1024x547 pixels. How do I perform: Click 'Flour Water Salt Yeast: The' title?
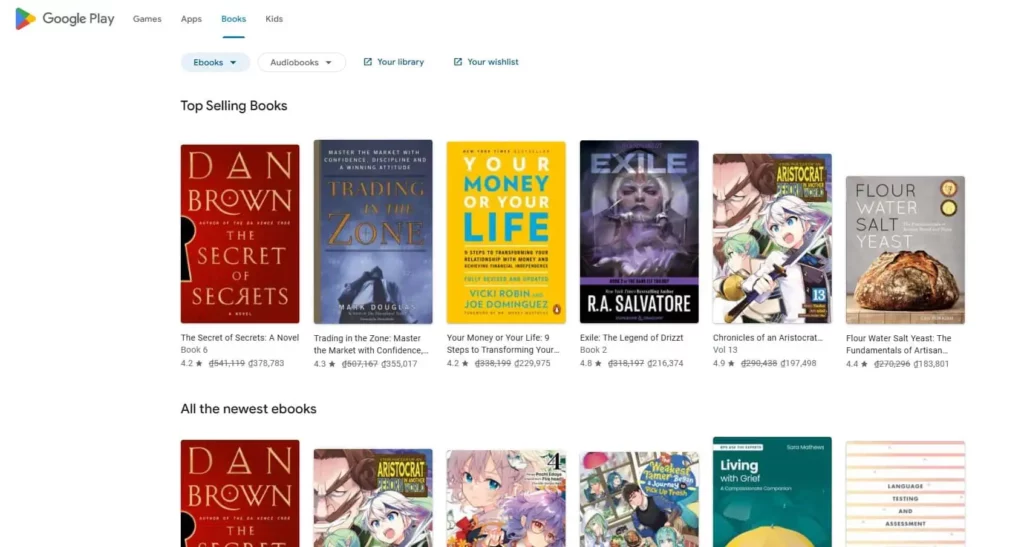(899, 338)
